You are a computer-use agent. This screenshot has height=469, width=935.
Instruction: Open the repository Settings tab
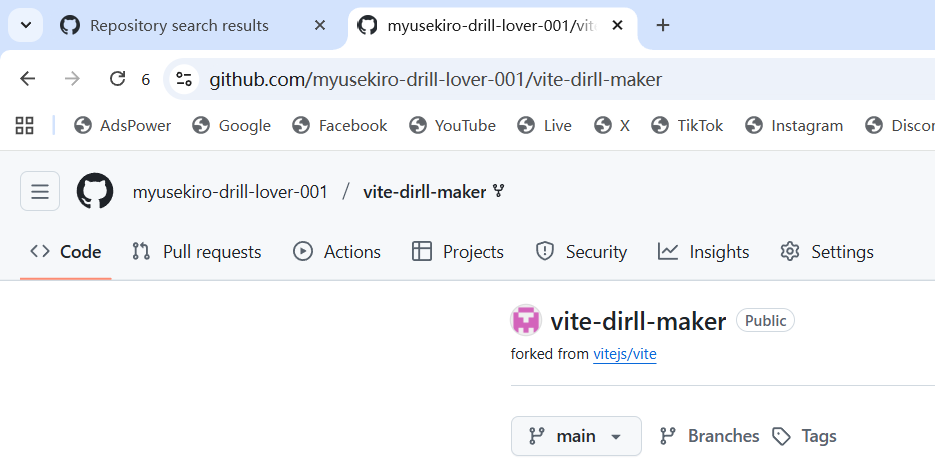click(x=827, y=252)
